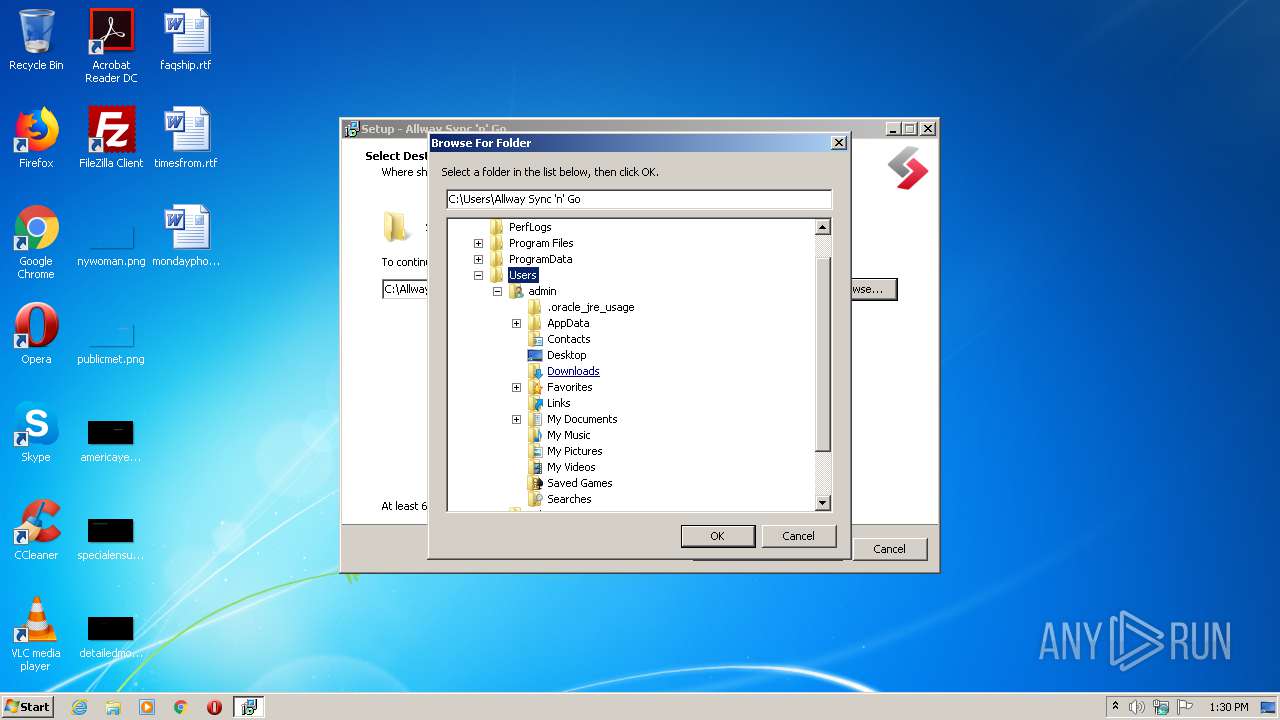Select the Desktop folder in tree
Screen dimensions: 1280x720
[x=566, y=355]
